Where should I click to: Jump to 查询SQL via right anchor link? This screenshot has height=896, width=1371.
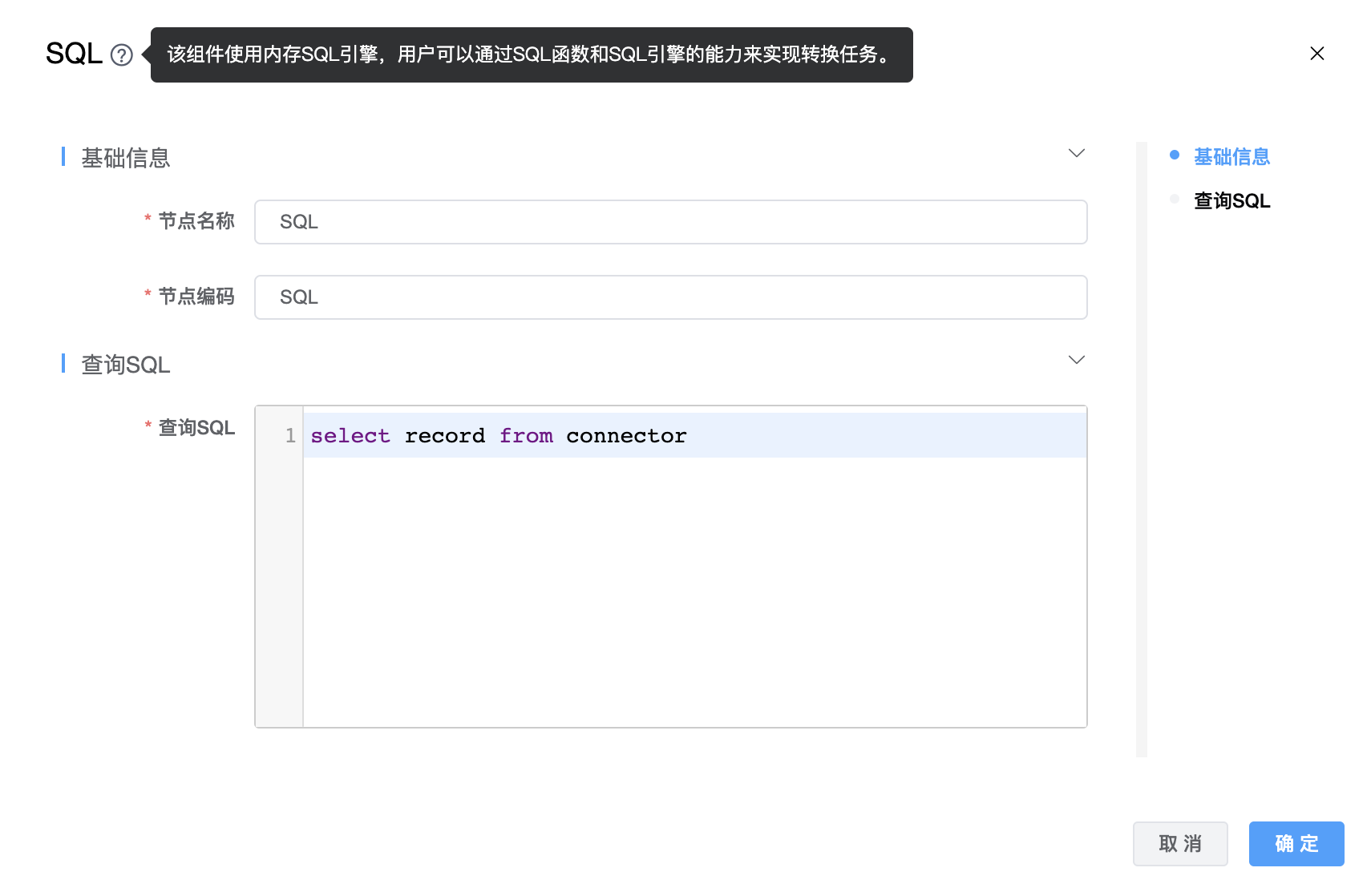[x=1231, y=201]
